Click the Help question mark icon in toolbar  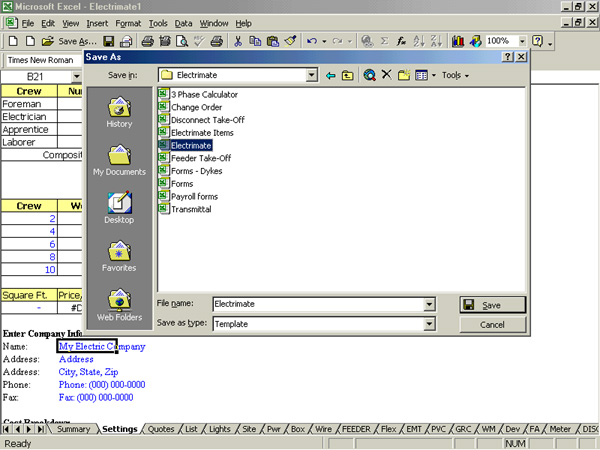pyautogui.click(x=537, y=41)
